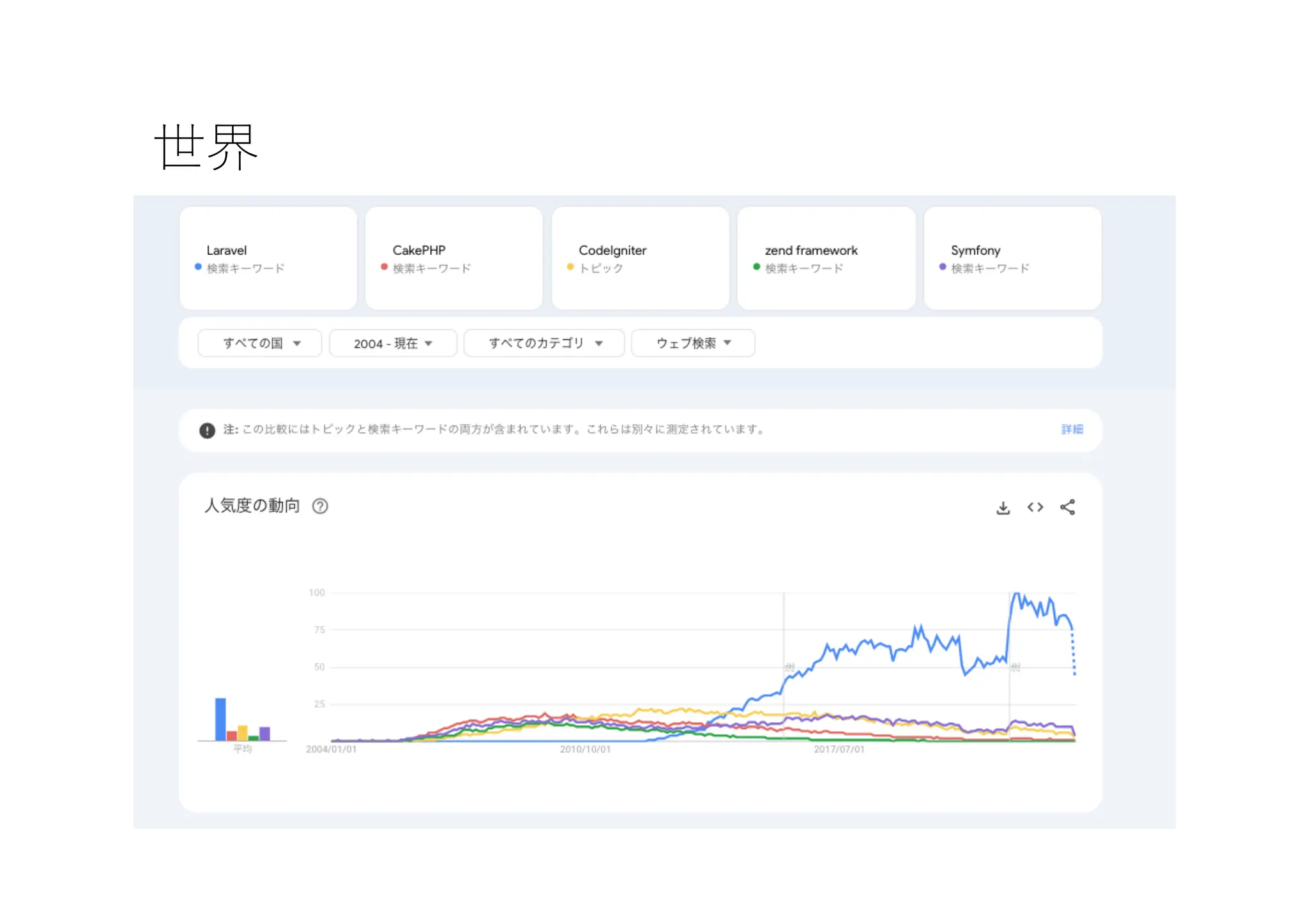
Task: Click the red CakePHP color dot
Action: coord(384,267)
